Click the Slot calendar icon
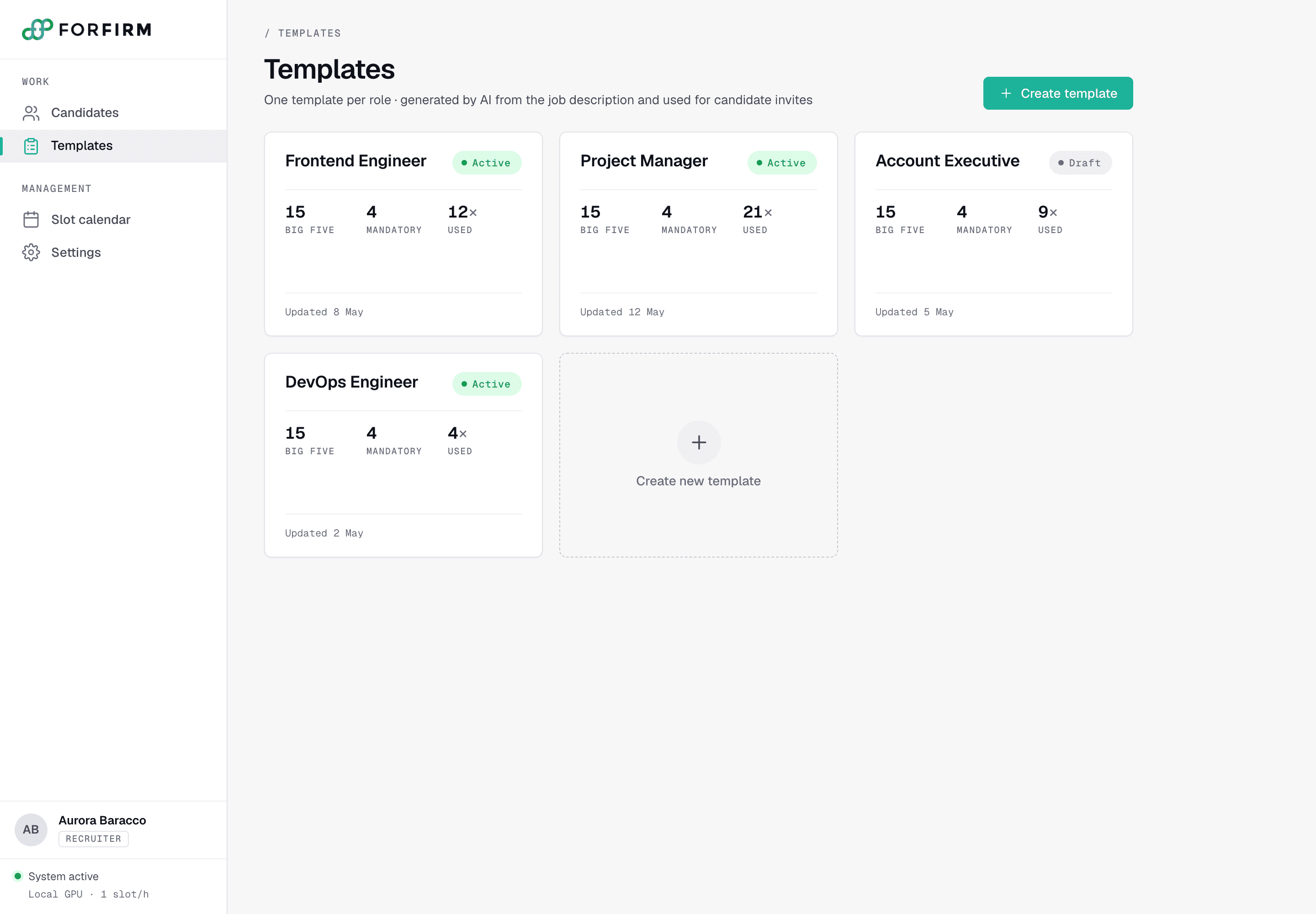Viewport: 1316px width, 914px height. click(31, 220)
